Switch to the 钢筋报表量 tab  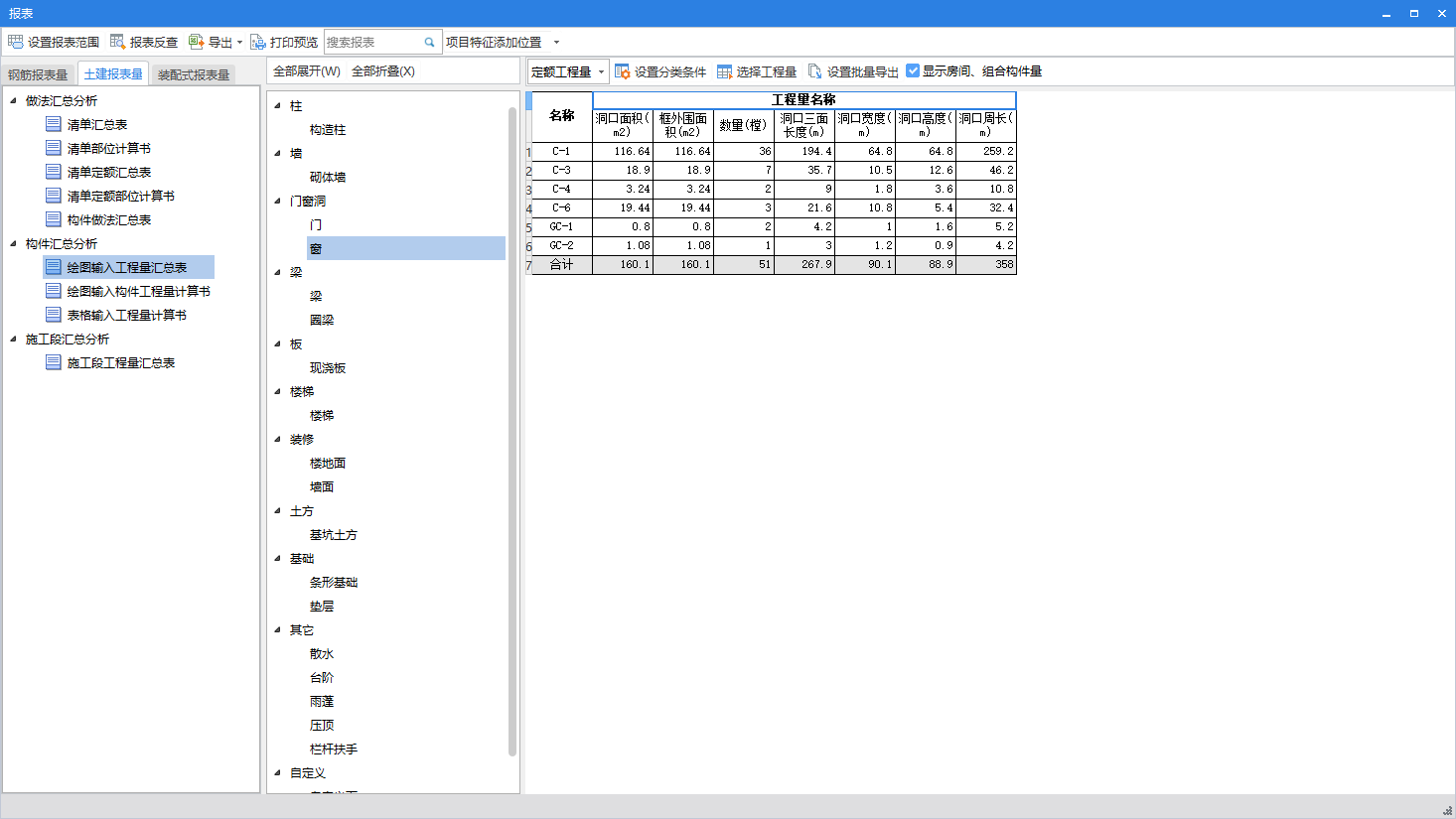click(38, 74)
